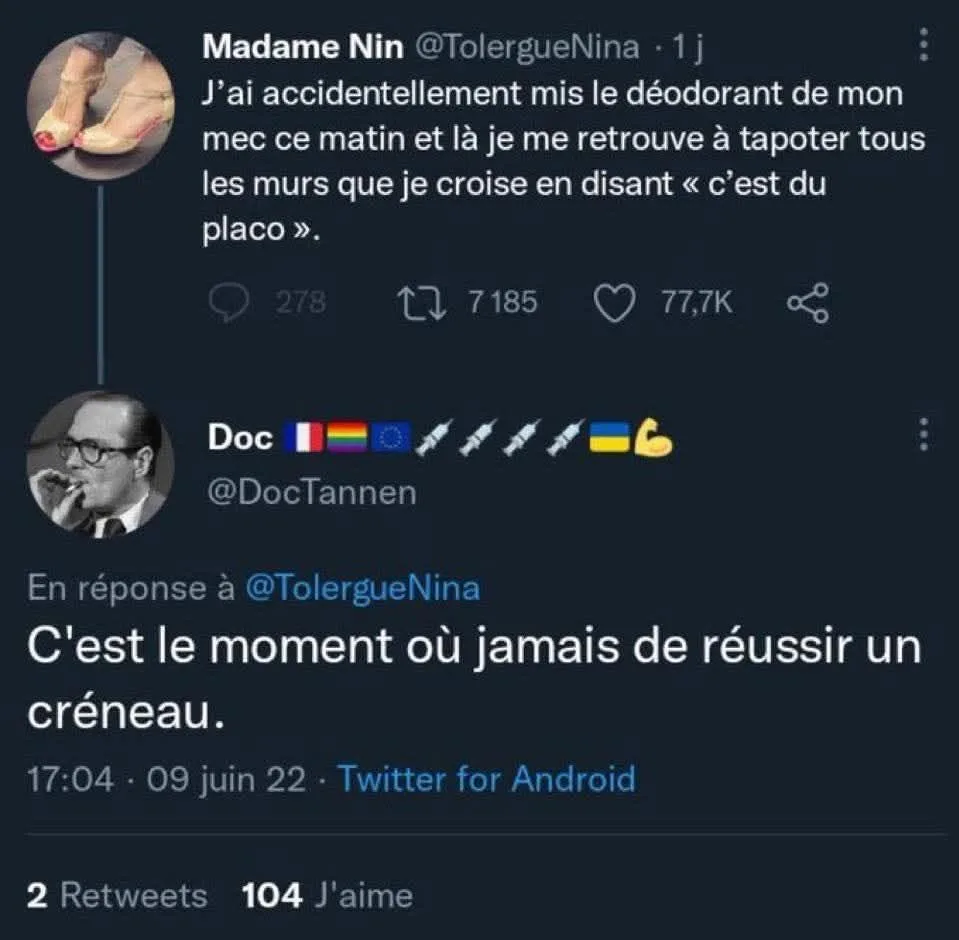The width and height of the screenshot is (959, 940).
Task: Click the Madame Nin display name
Action: click(303, 47)
